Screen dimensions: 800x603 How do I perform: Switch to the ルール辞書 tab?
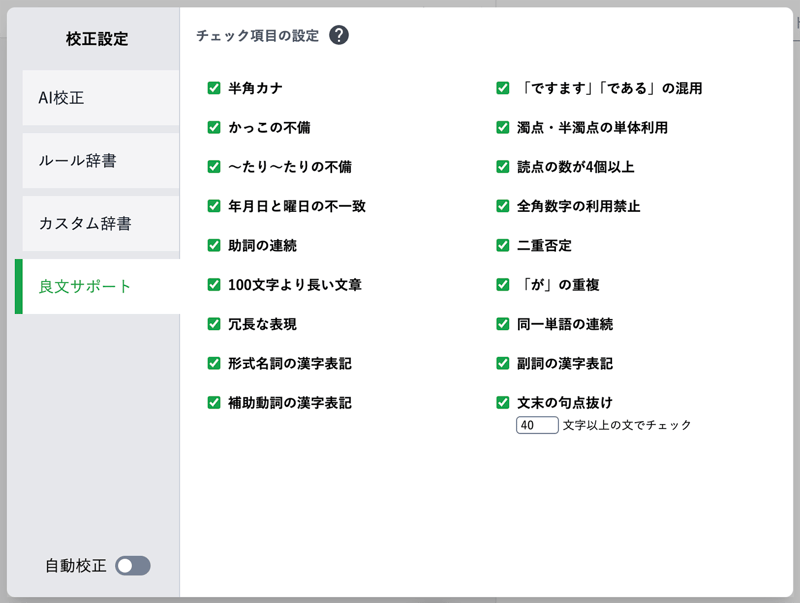coord(98,160)
